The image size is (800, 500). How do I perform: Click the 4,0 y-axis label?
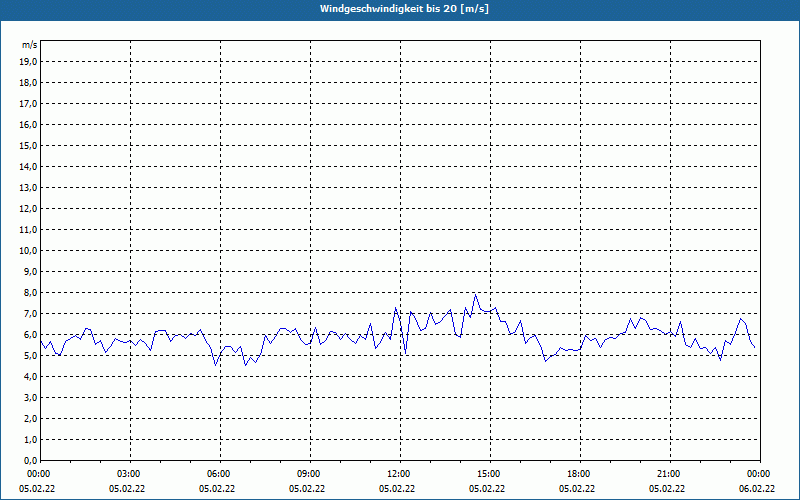[31, 377]
